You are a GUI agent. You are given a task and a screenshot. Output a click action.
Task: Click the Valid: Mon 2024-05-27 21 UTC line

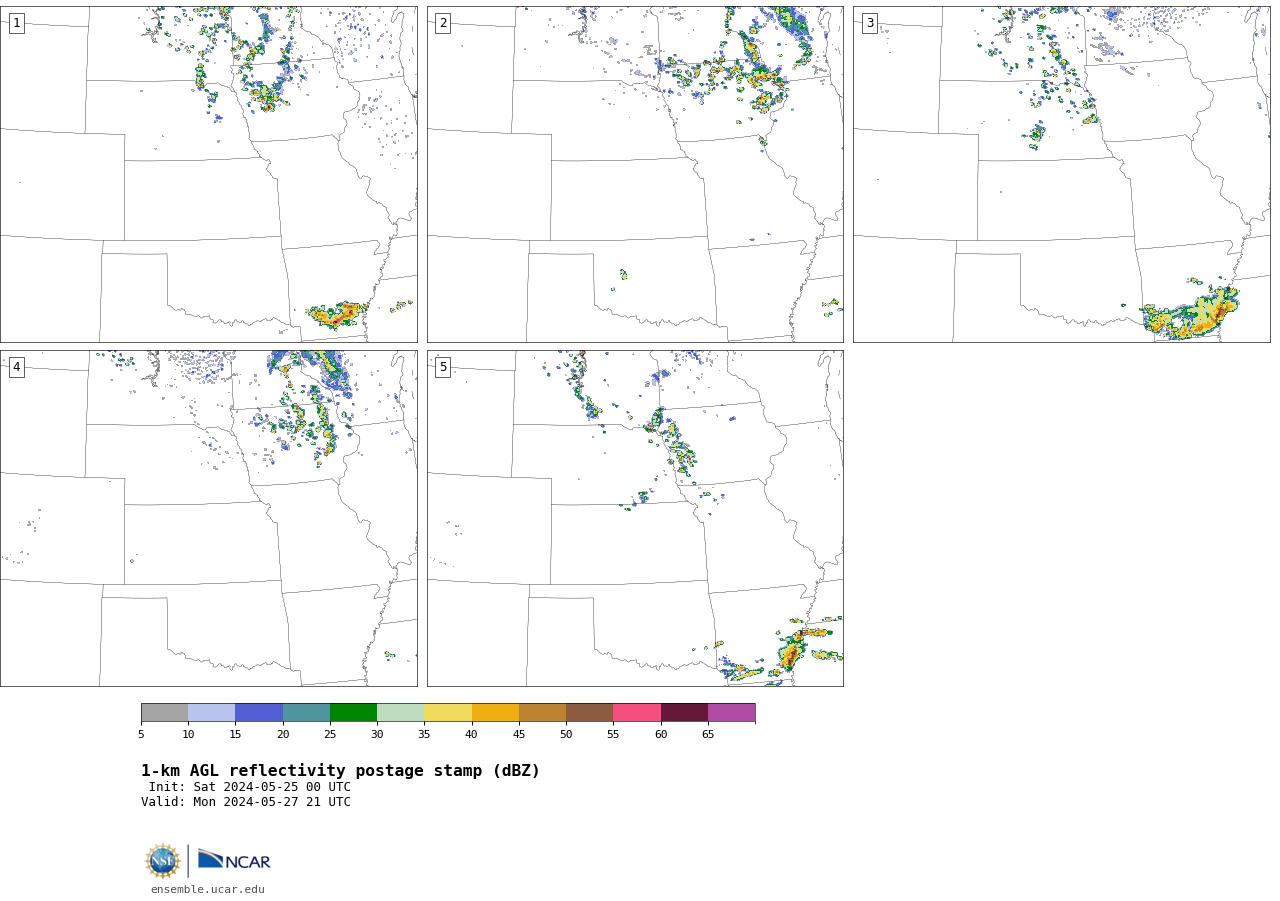tap(246, 802)
